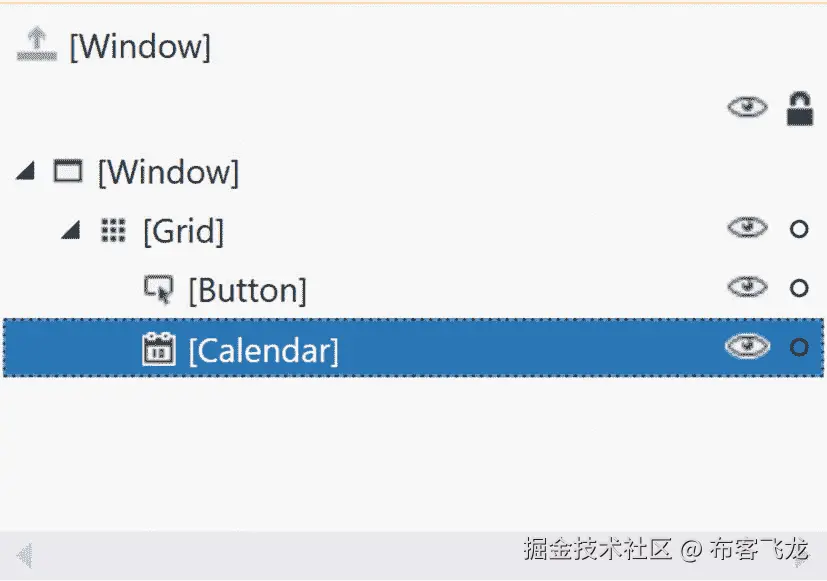Collapse the Window tree node
The width and height of the screenshot is (827, 581).
pos(26,173)
